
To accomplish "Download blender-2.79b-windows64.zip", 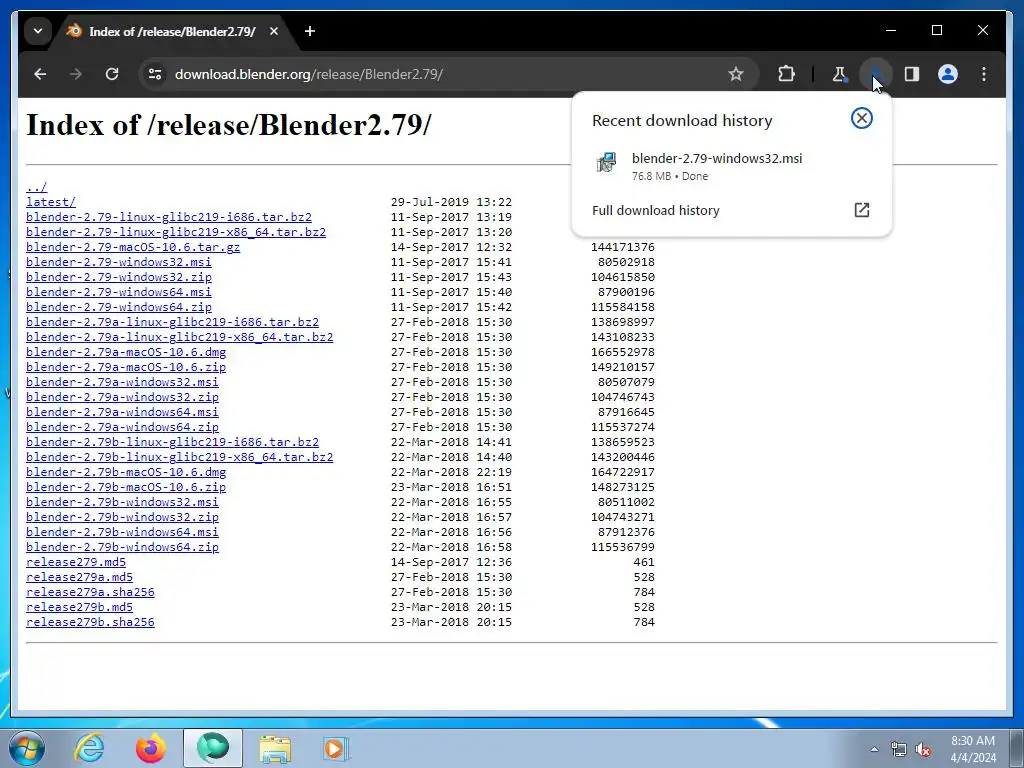I will (123, 548).
